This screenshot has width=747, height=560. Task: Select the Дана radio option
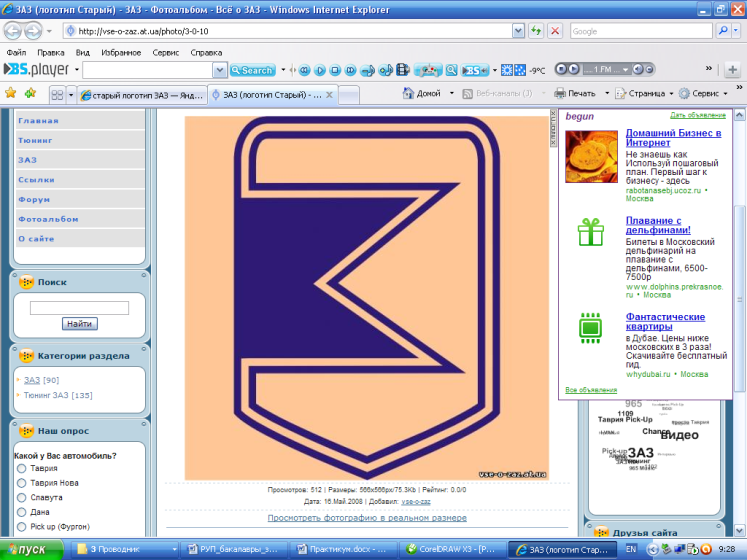click(x=21, y=512)
